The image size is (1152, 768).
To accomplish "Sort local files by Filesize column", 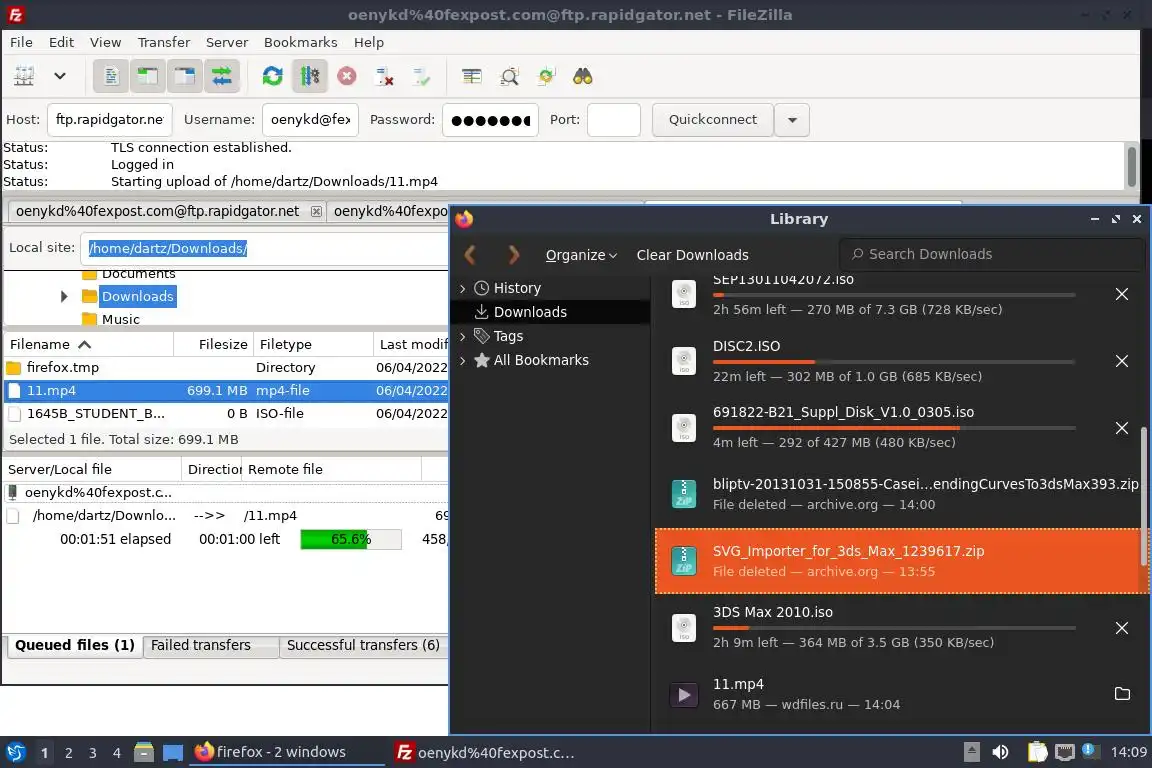I will pos(214,344).
